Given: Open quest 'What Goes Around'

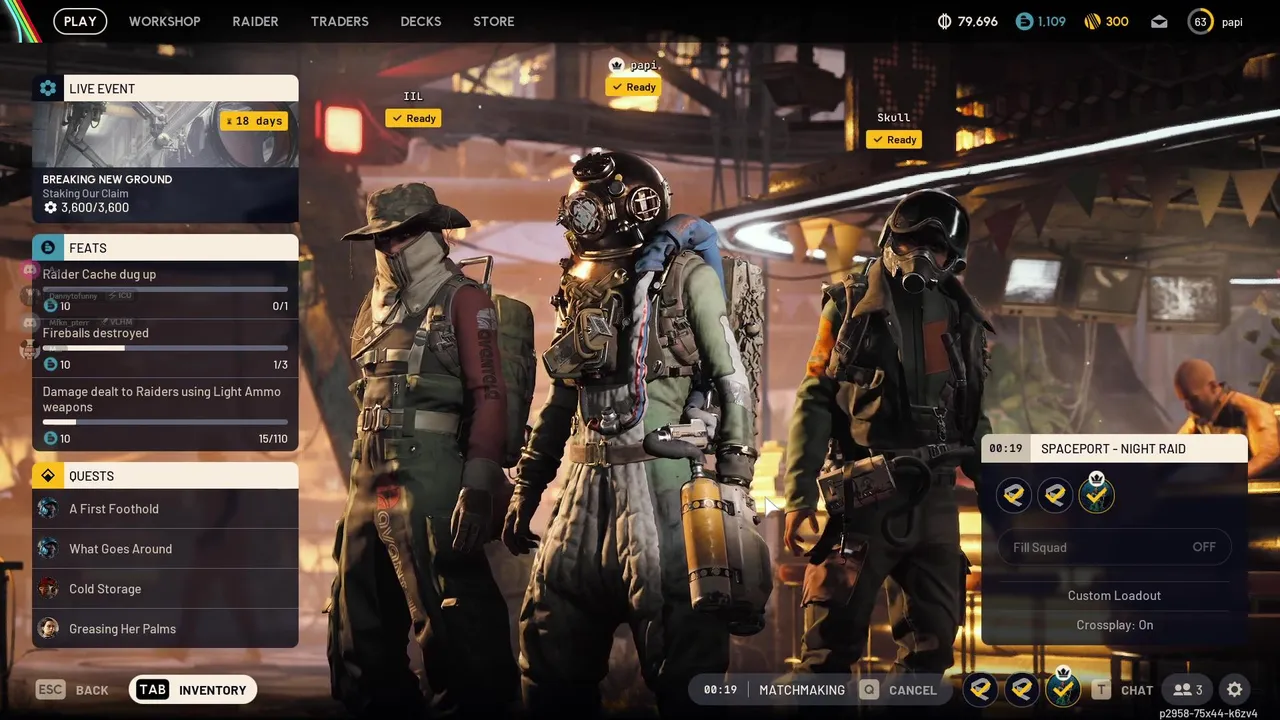Looking at the screenshot, I should tap(165, 548).
